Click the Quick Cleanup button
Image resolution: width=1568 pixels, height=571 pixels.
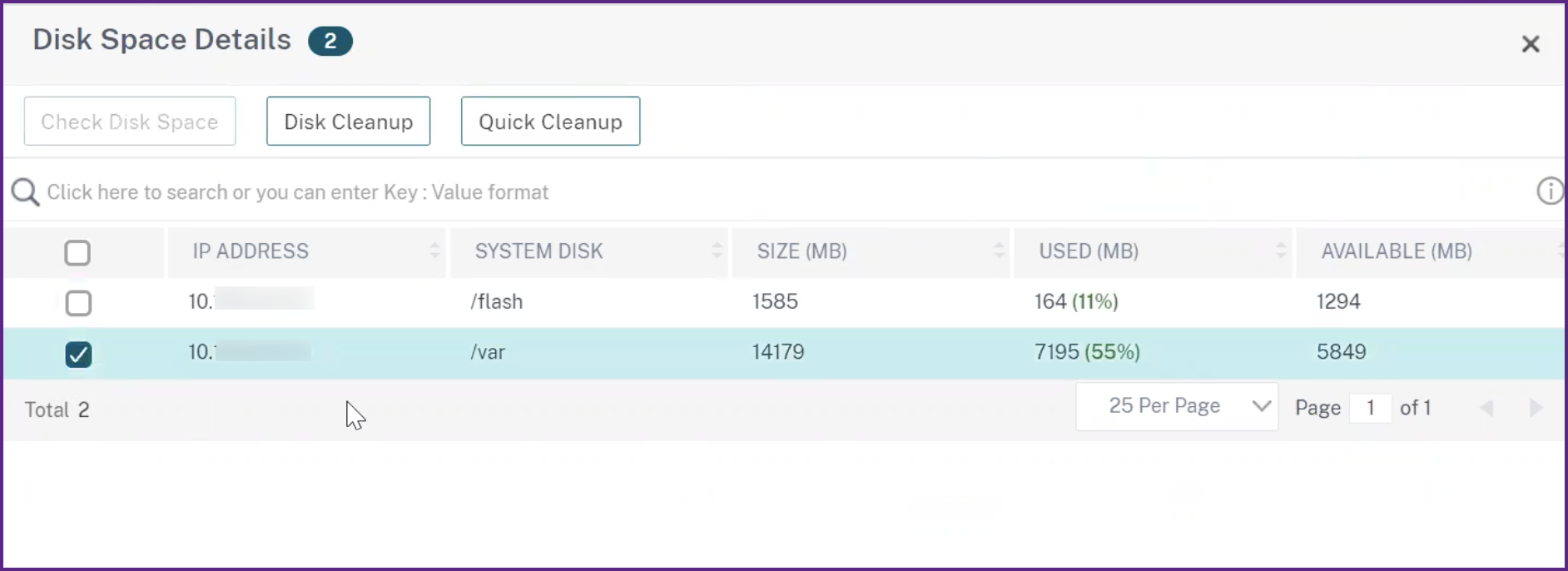pyautogui.click(x=550, y=122)
